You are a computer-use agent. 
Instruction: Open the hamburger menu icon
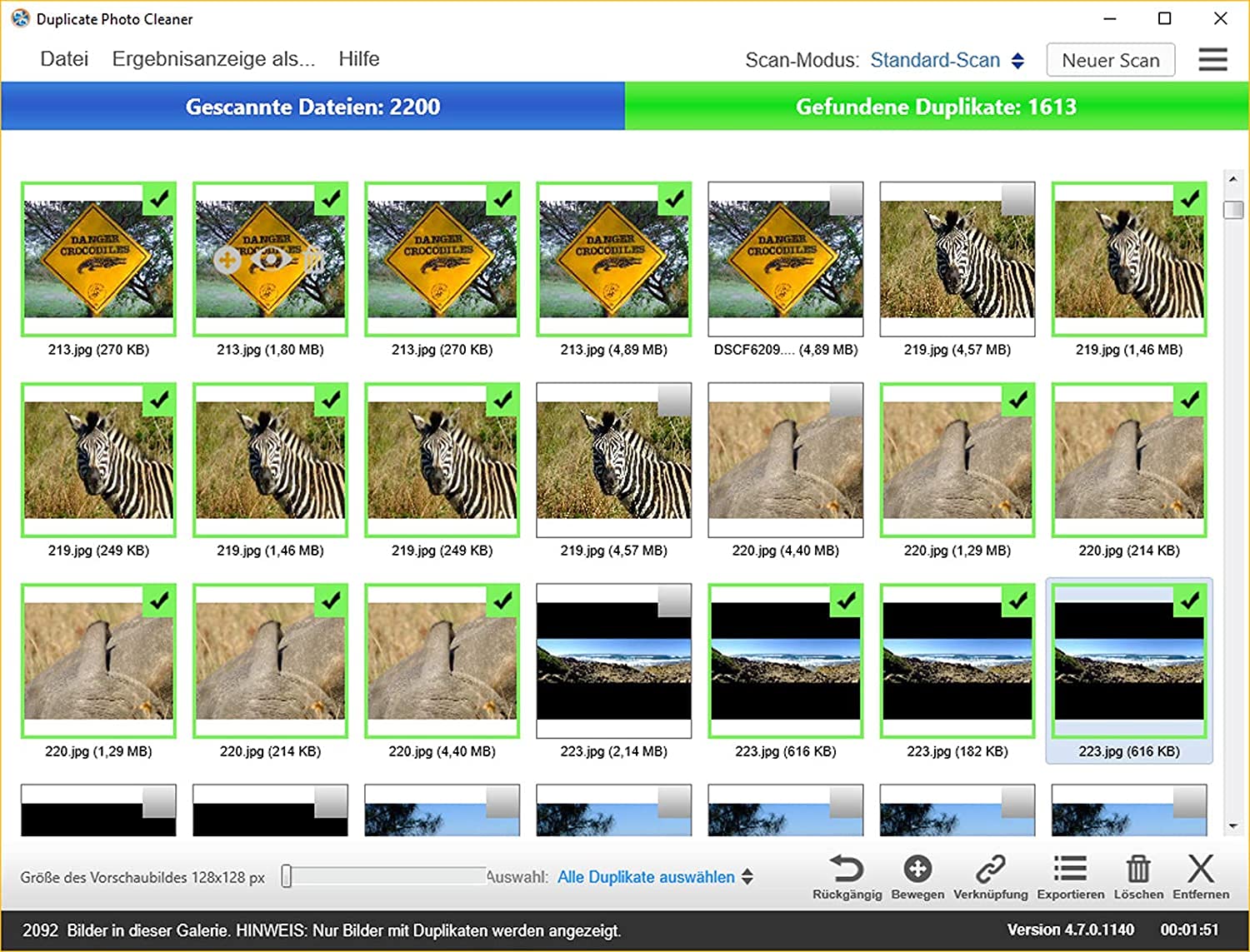pos(1212,59)
